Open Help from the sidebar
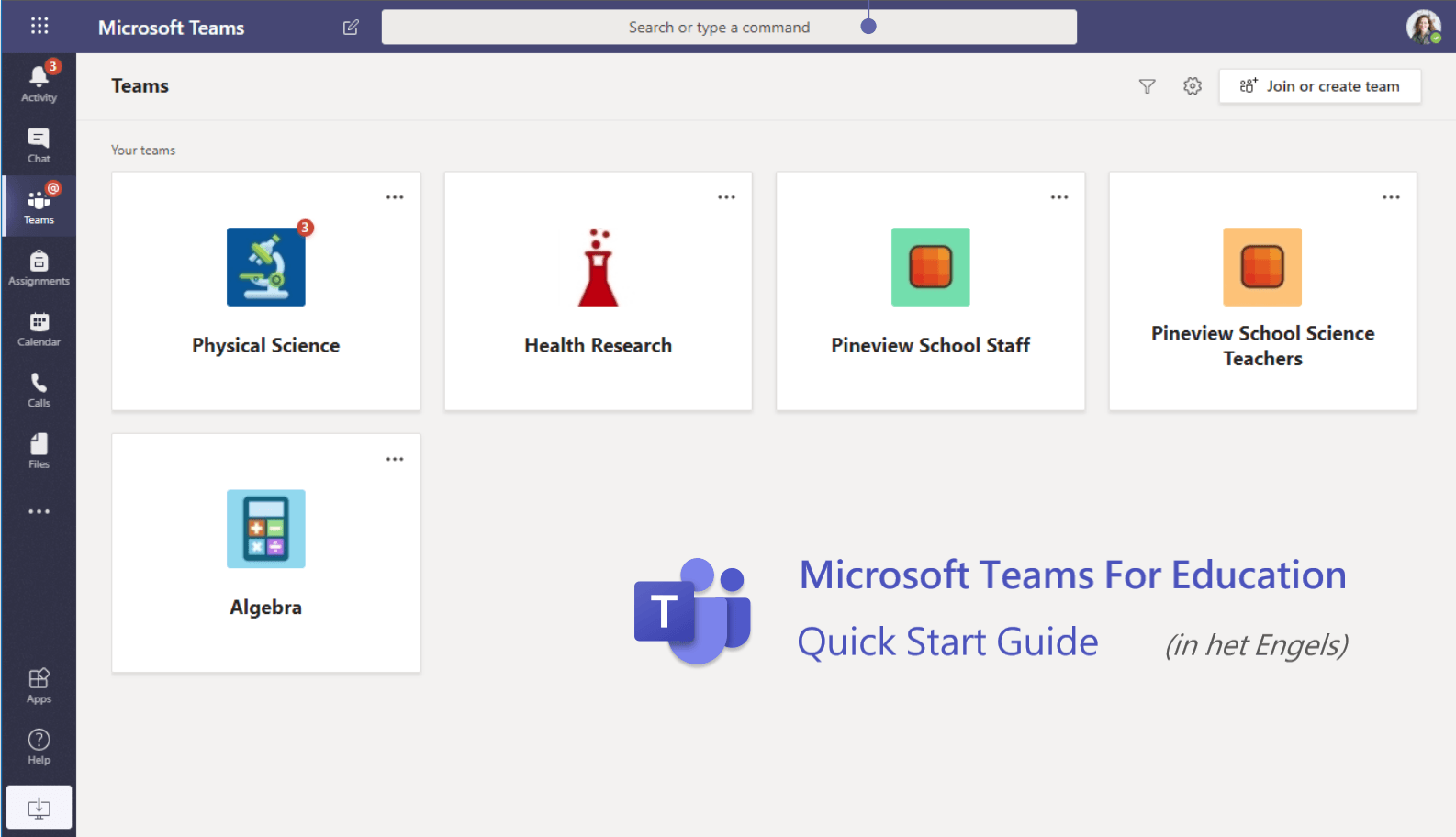The width and height of the screenshot is (1456, 837). tap(39, 746)
